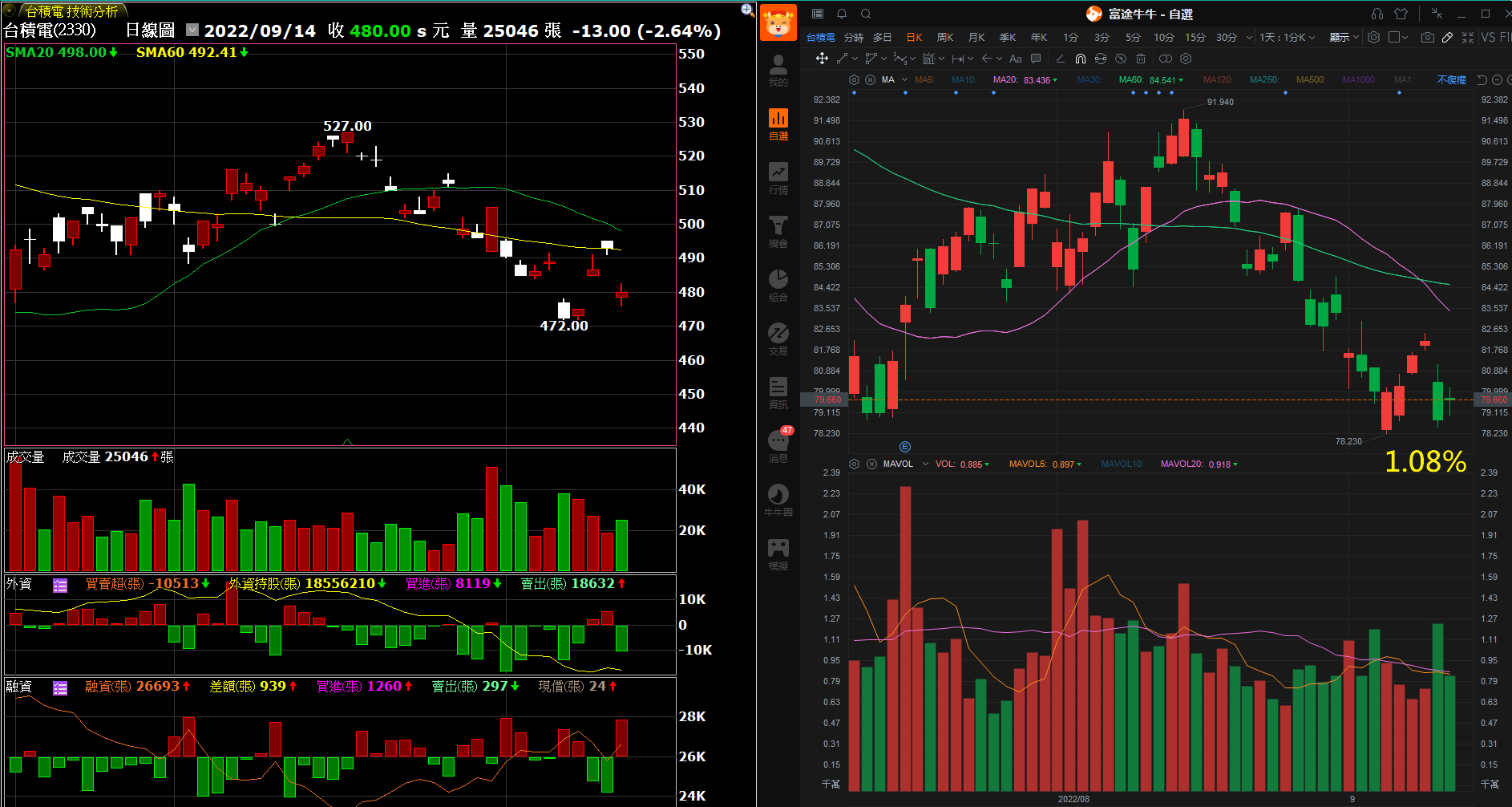Viewport: 1512px width, 807px height.
Task: Select the polygon shape drawing tool
Action: (x=871, y=59)
